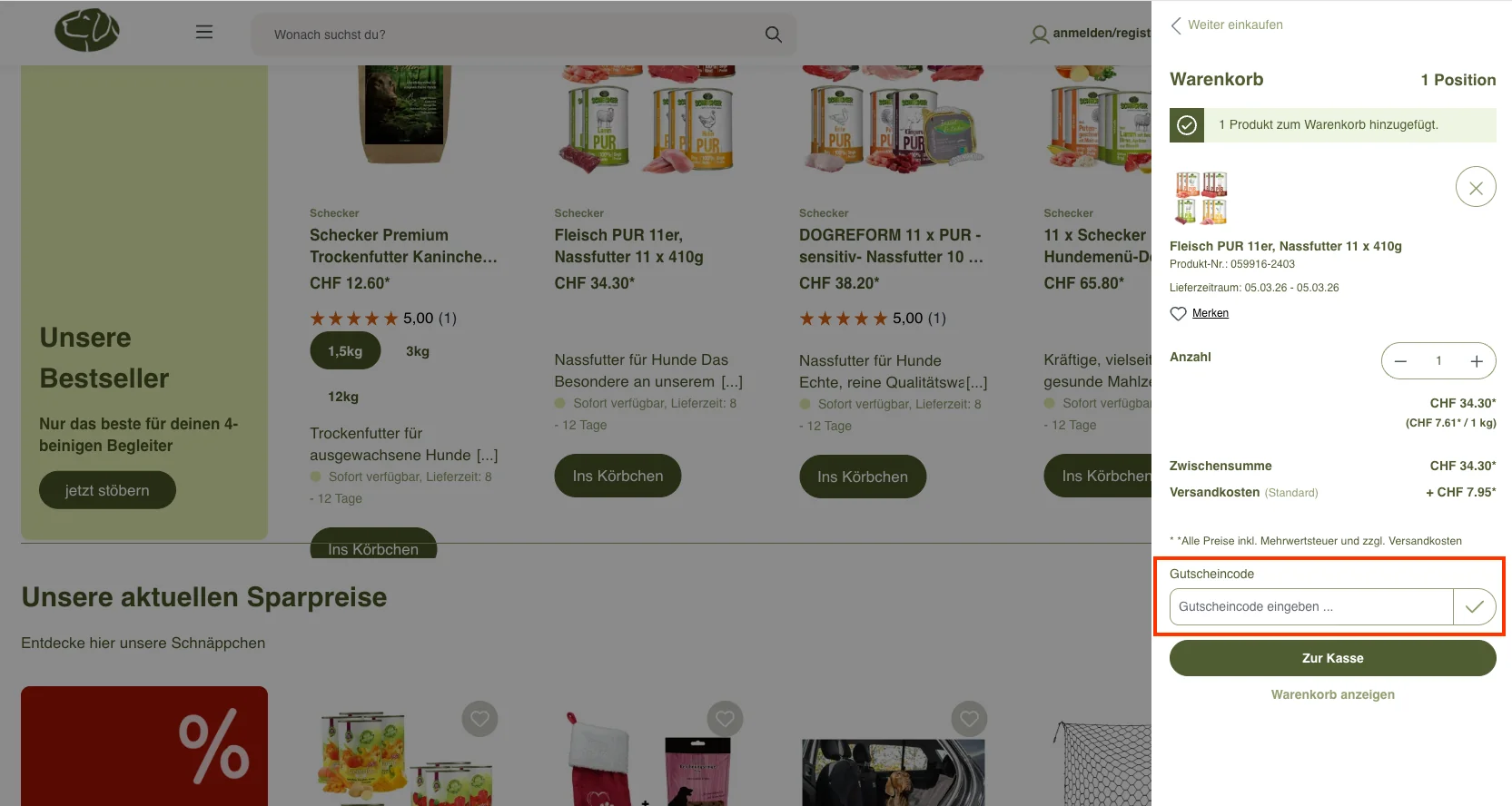Click the Zur Kasse button

[x=1332, y=658]
